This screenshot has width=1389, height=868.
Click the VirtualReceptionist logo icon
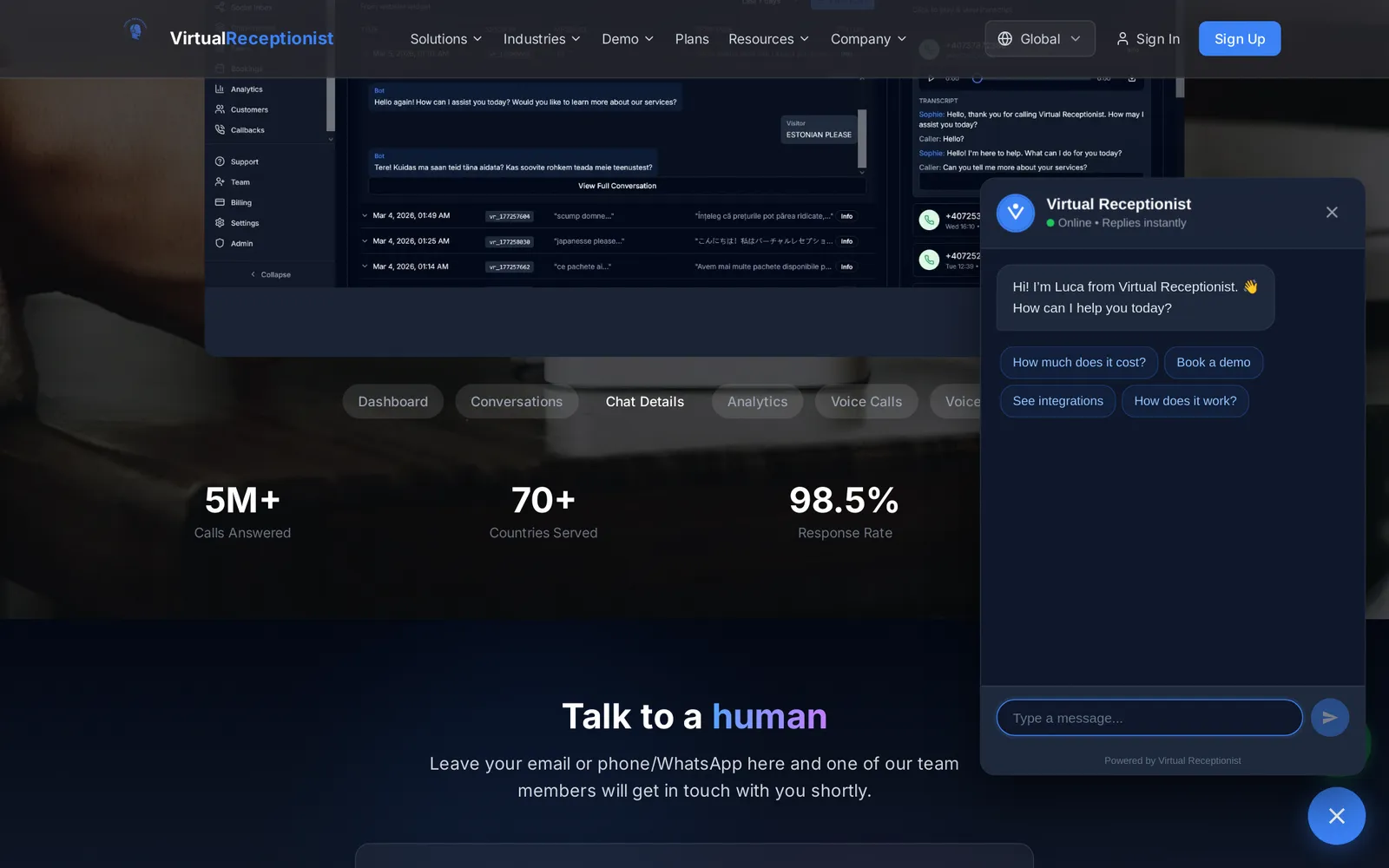tap(135, 30)
